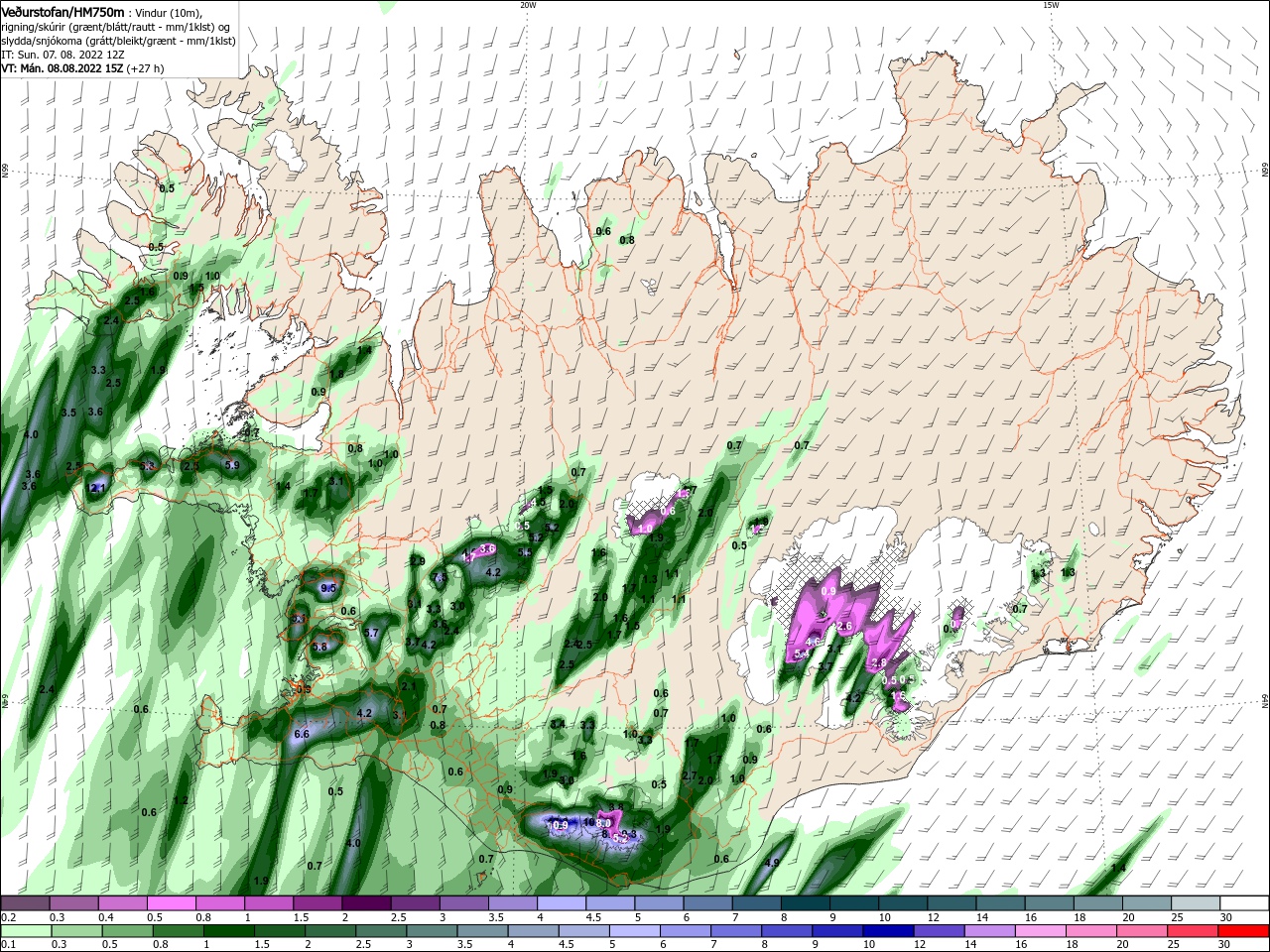The width and height of the screenshot is (1270, 952).
Task: Click the 0.1 label on the rain scale
Action: point(8,945)
